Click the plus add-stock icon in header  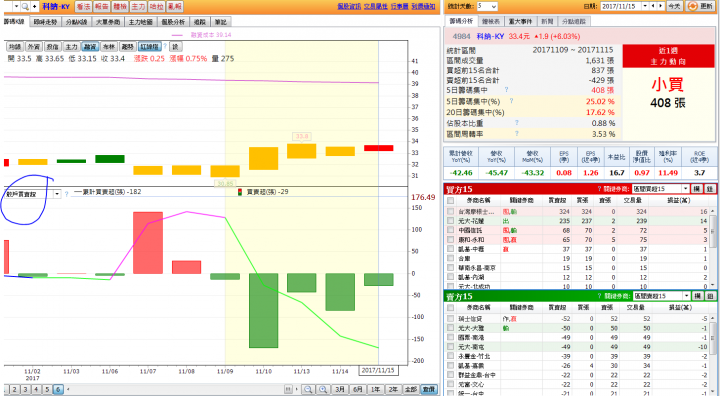click(x=34, y=6)
